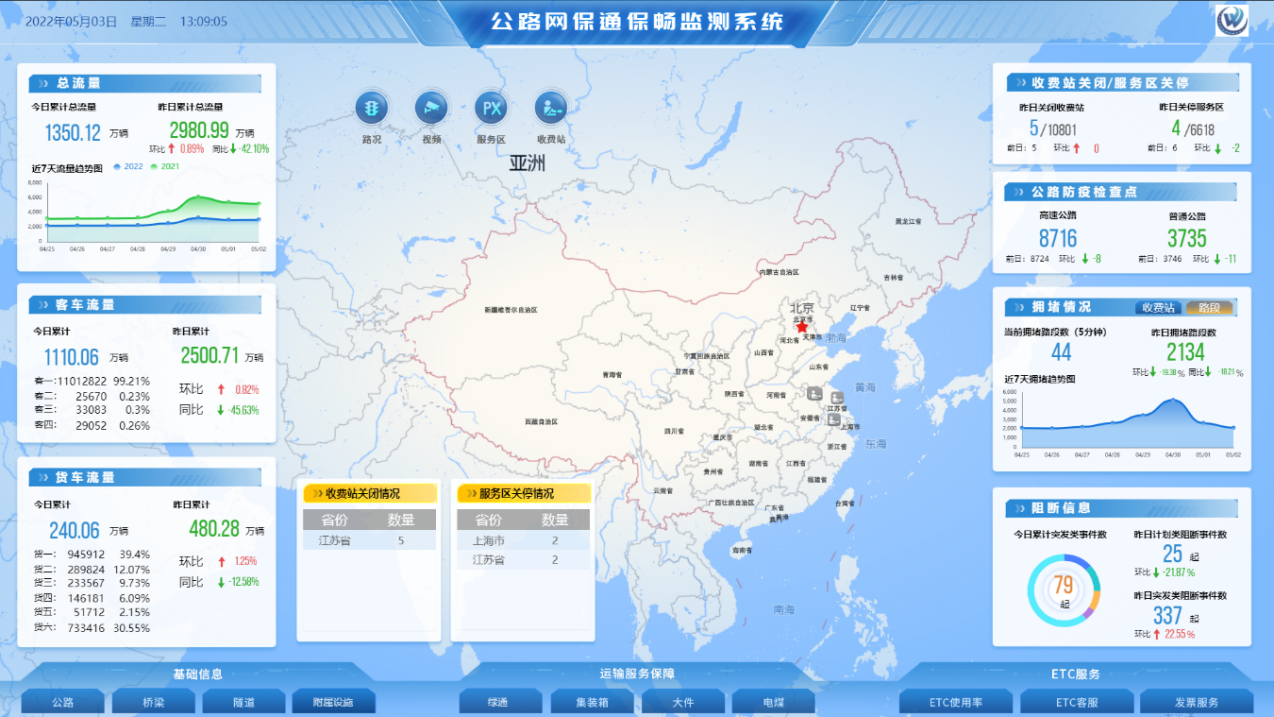Click the ETC客服 button

[1077, 702]
